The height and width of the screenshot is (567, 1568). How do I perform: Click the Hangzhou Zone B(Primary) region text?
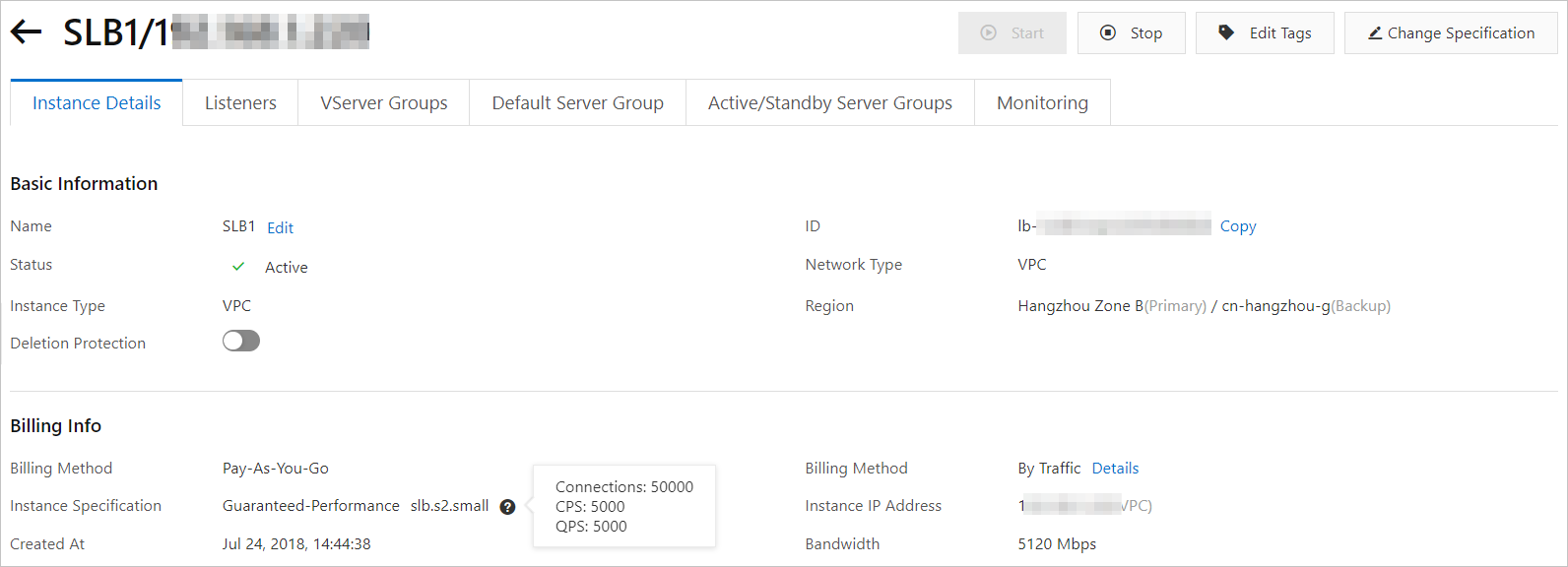pyautogui.click(x=1112, y=306)
